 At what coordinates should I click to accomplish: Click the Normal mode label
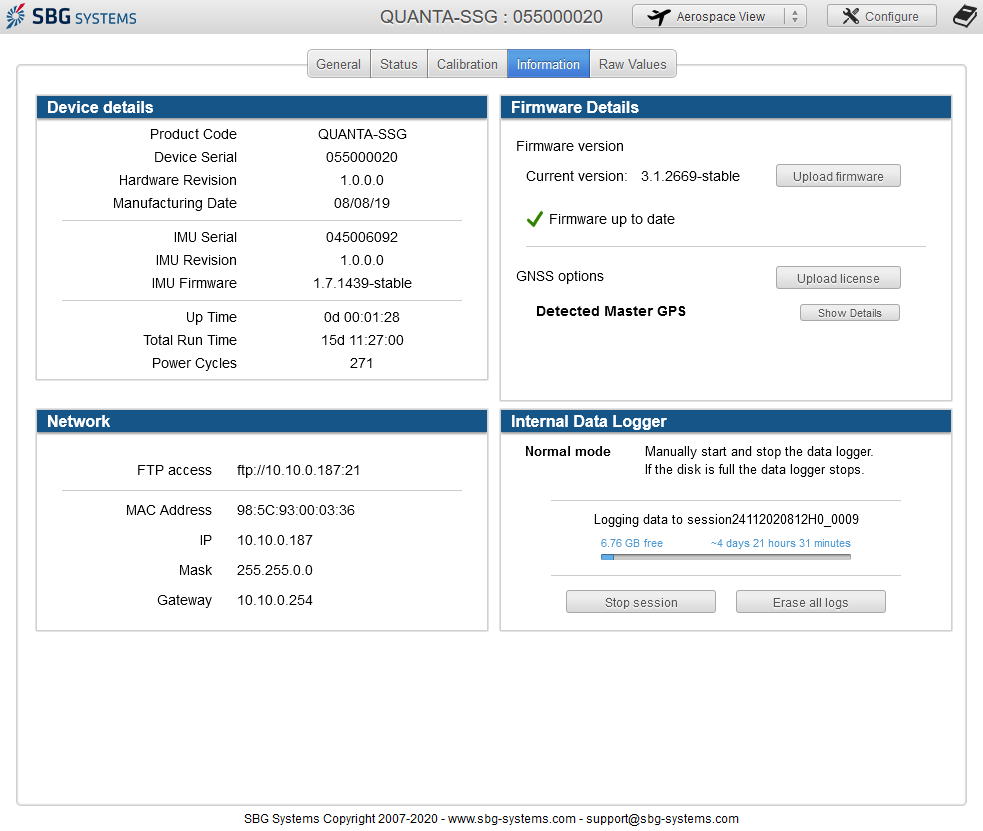(567, 452)
